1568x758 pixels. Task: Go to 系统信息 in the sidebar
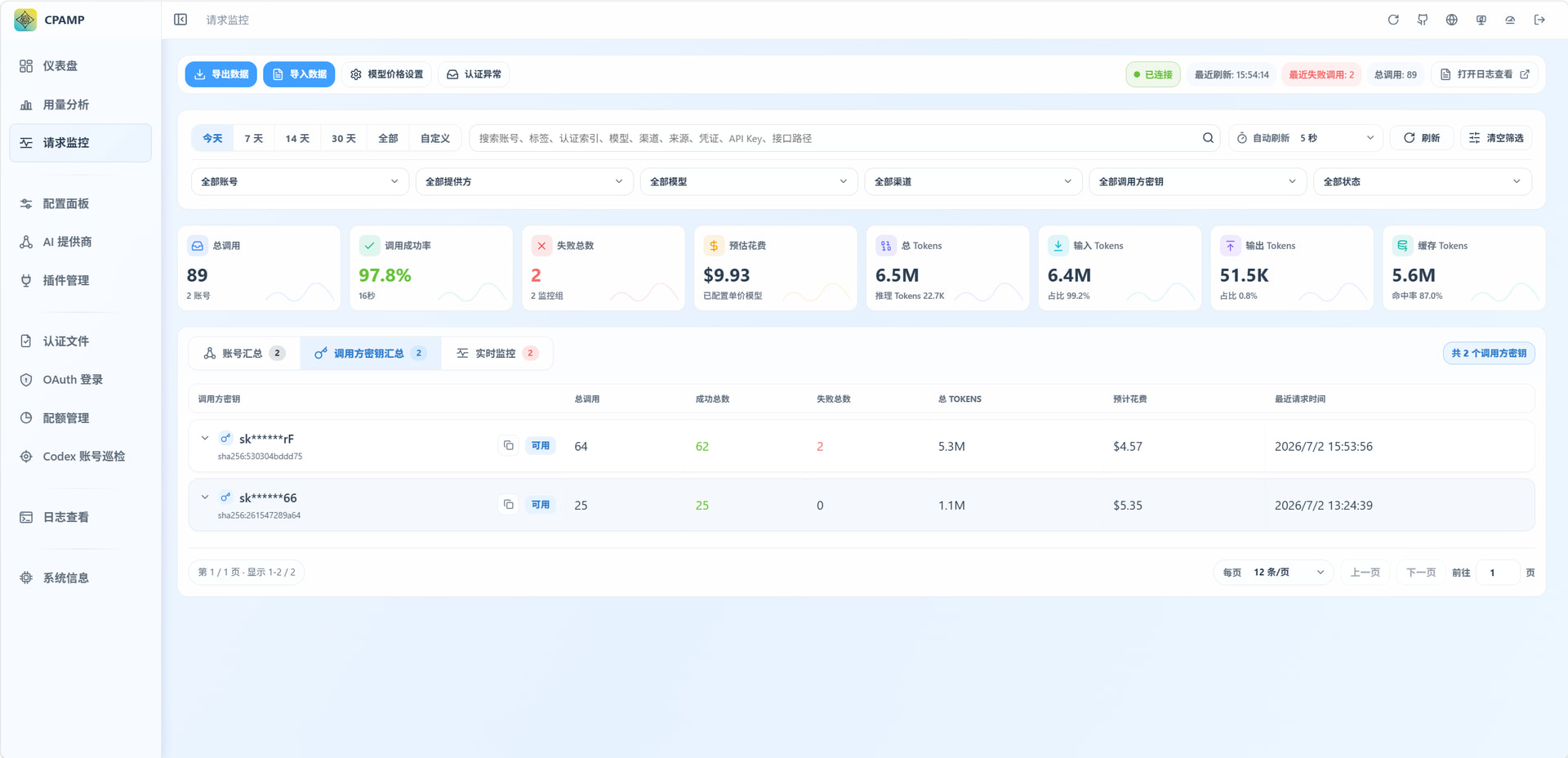pyautogui.click(x=80, y=577)
